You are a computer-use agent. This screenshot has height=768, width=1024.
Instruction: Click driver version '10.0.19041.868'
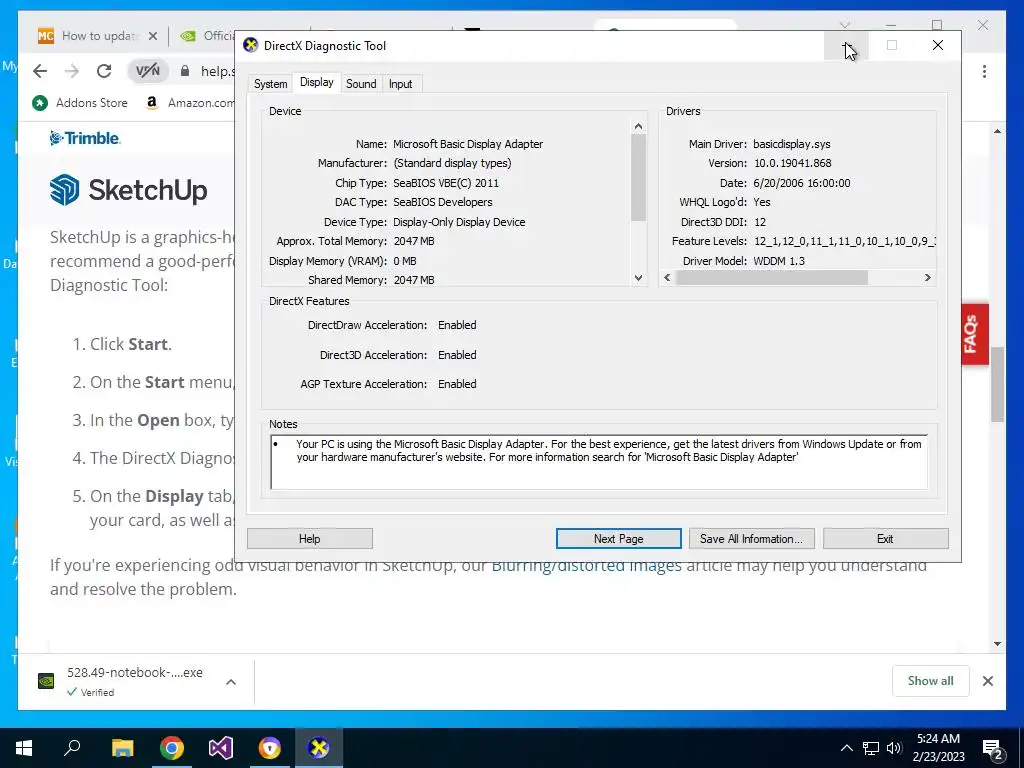792,163
